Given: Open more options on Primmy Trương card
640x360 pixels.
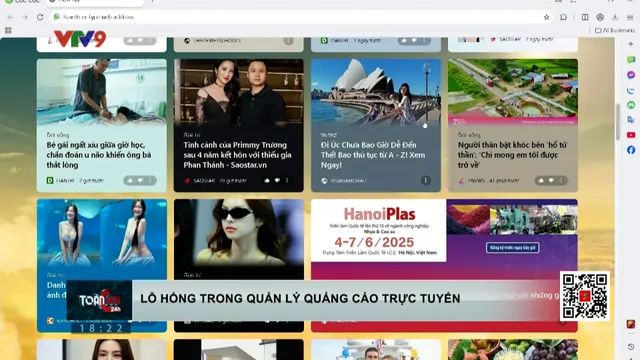Looking at the screenshot, I should coord(287,180).
